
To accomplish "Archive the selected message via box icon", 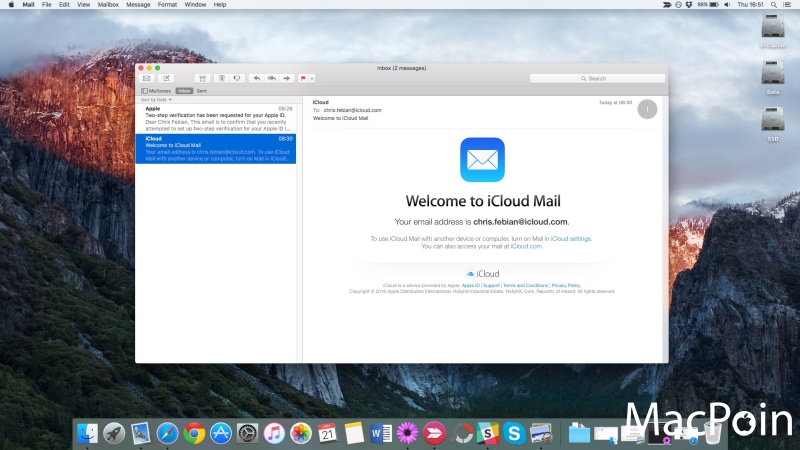I will coord(203,78).
